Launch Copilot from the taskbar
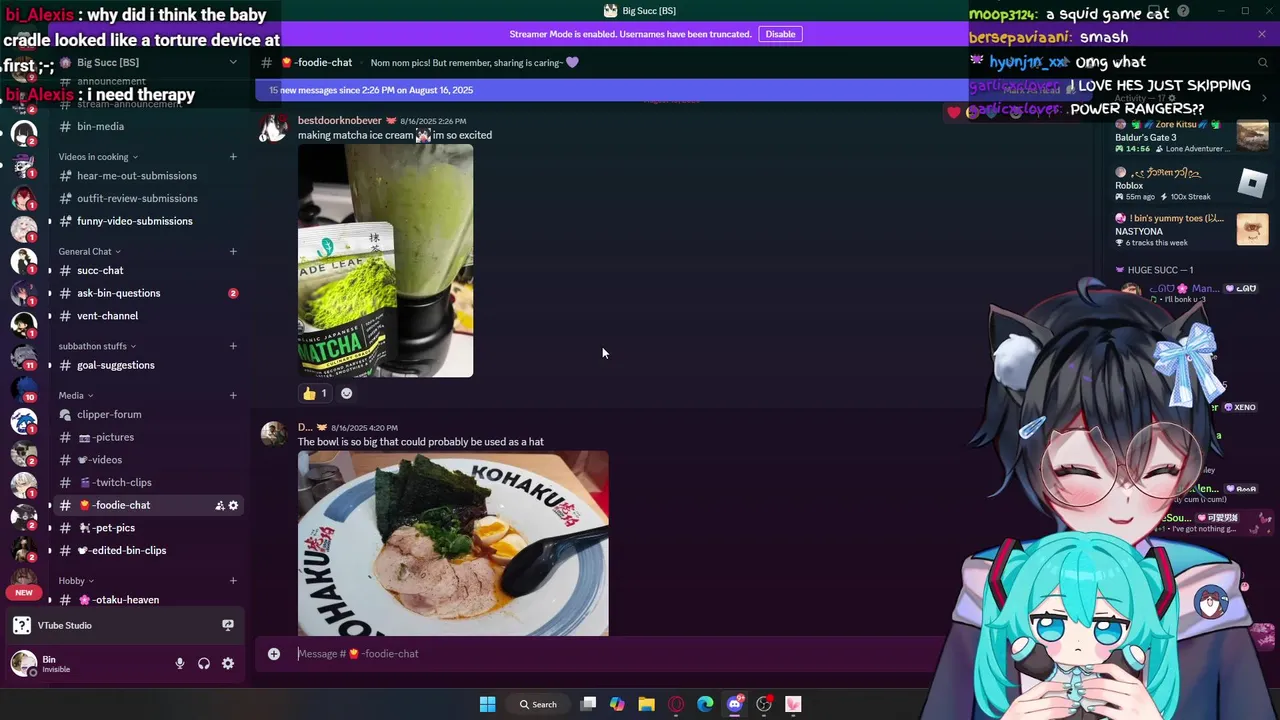This screenshot has height=720, width=1280. coord(617,704)
